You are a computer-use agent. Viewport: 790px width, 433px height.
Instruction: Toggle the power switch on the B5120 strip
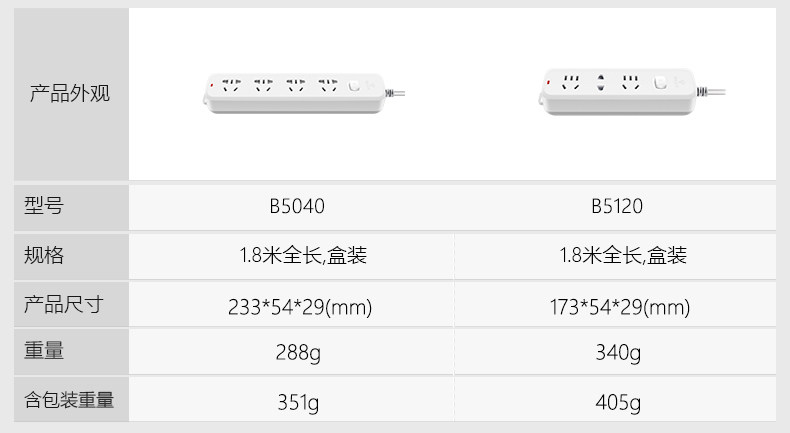click(x=660, y=84)
